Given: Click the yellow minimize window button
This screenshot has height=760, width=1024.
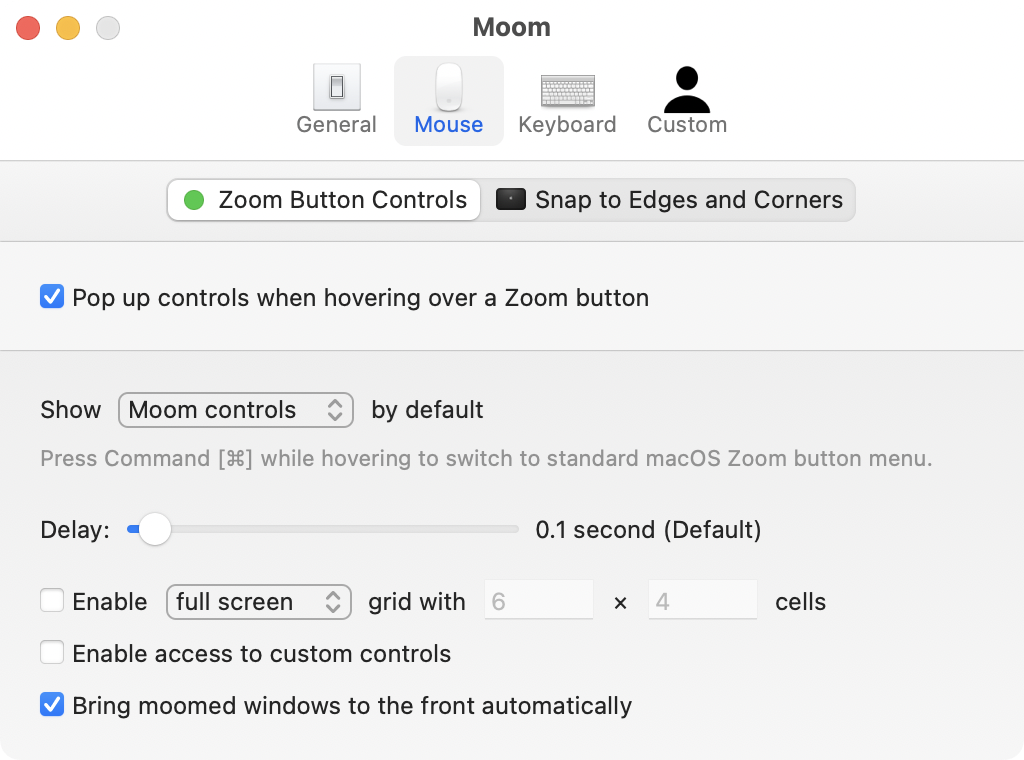Looking at the screenshot, I should pos(68,28).
